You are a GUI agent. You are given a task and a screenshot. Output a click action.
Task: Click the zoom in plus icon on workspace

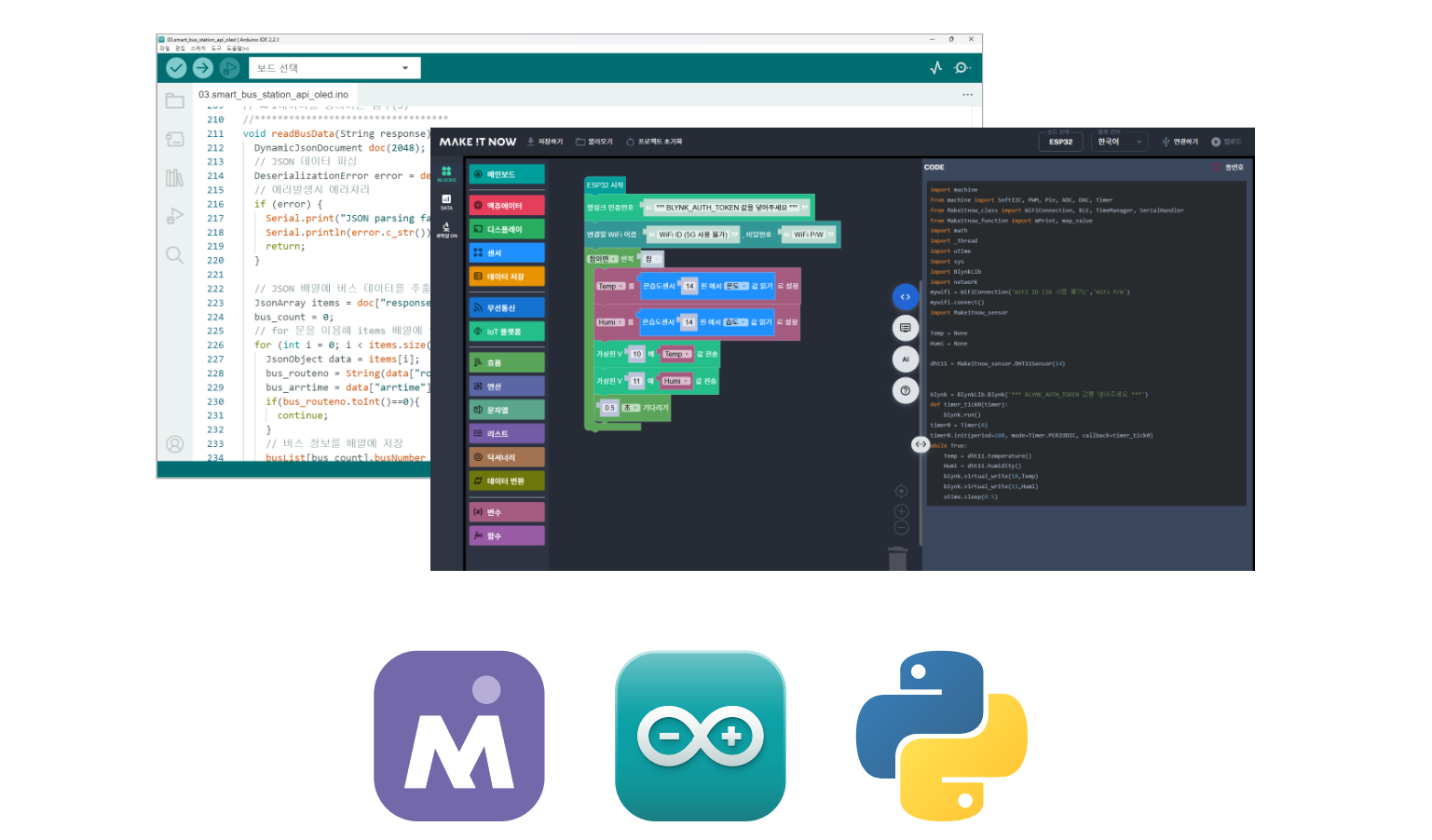pos(901,511)
